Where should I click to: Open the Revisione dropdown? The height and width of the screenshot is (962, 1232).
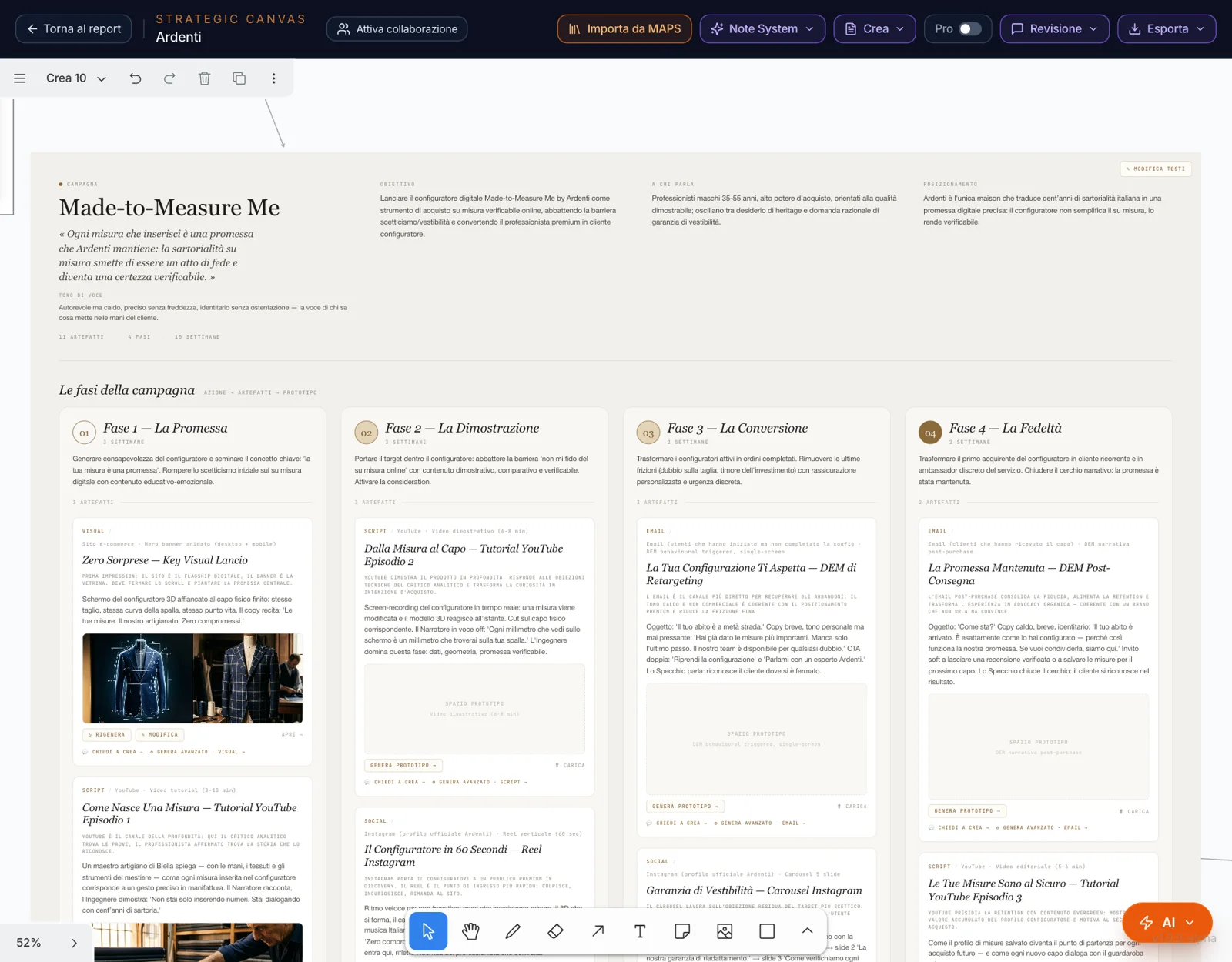[1054, 29]
